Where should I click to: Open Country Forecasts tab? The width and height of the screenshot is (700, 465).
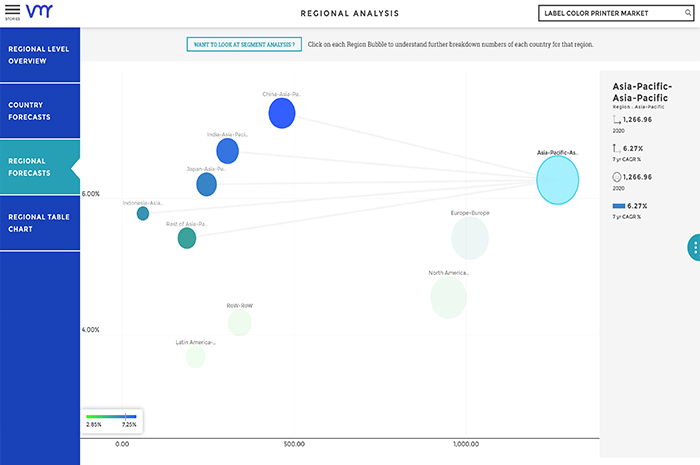pyautogui.click(x=40, y=111)
